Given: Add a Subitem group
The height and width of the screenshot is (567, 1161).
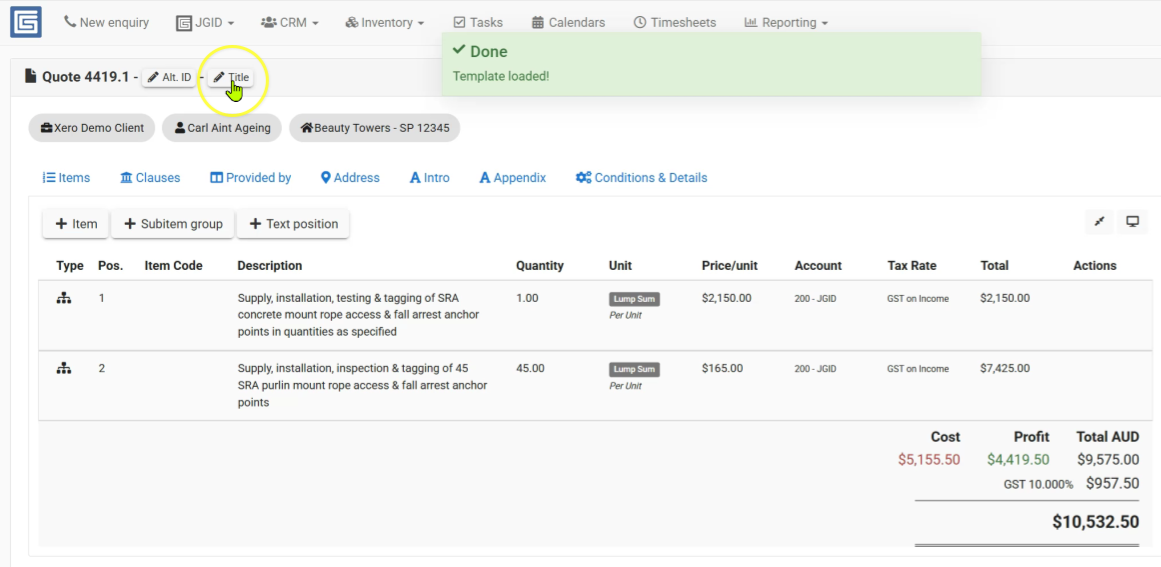Looking at the screenshot, I should click(x=173, y=224).
